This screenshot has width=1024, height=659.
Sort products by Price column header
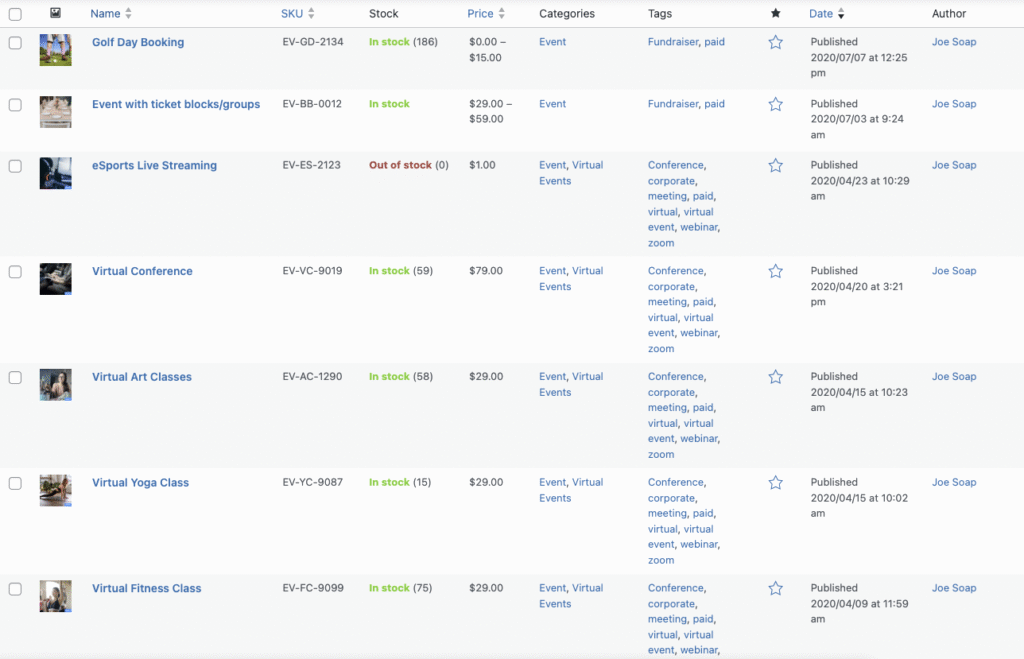(x=480, y=14)
